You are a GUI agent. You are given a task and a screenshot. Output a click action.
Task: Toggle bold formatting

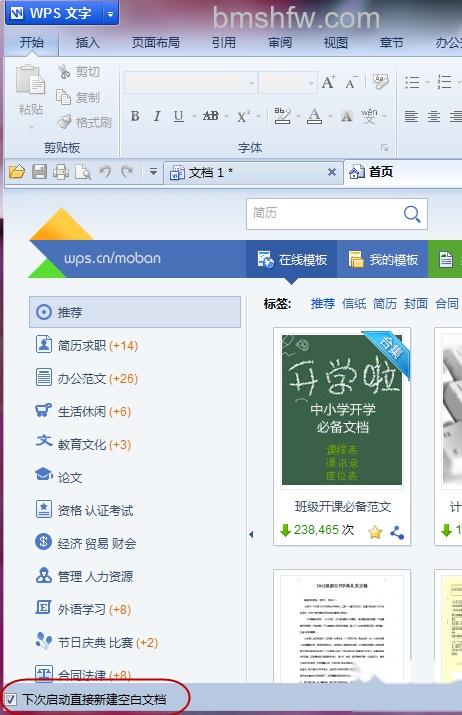tap(135, 116)
